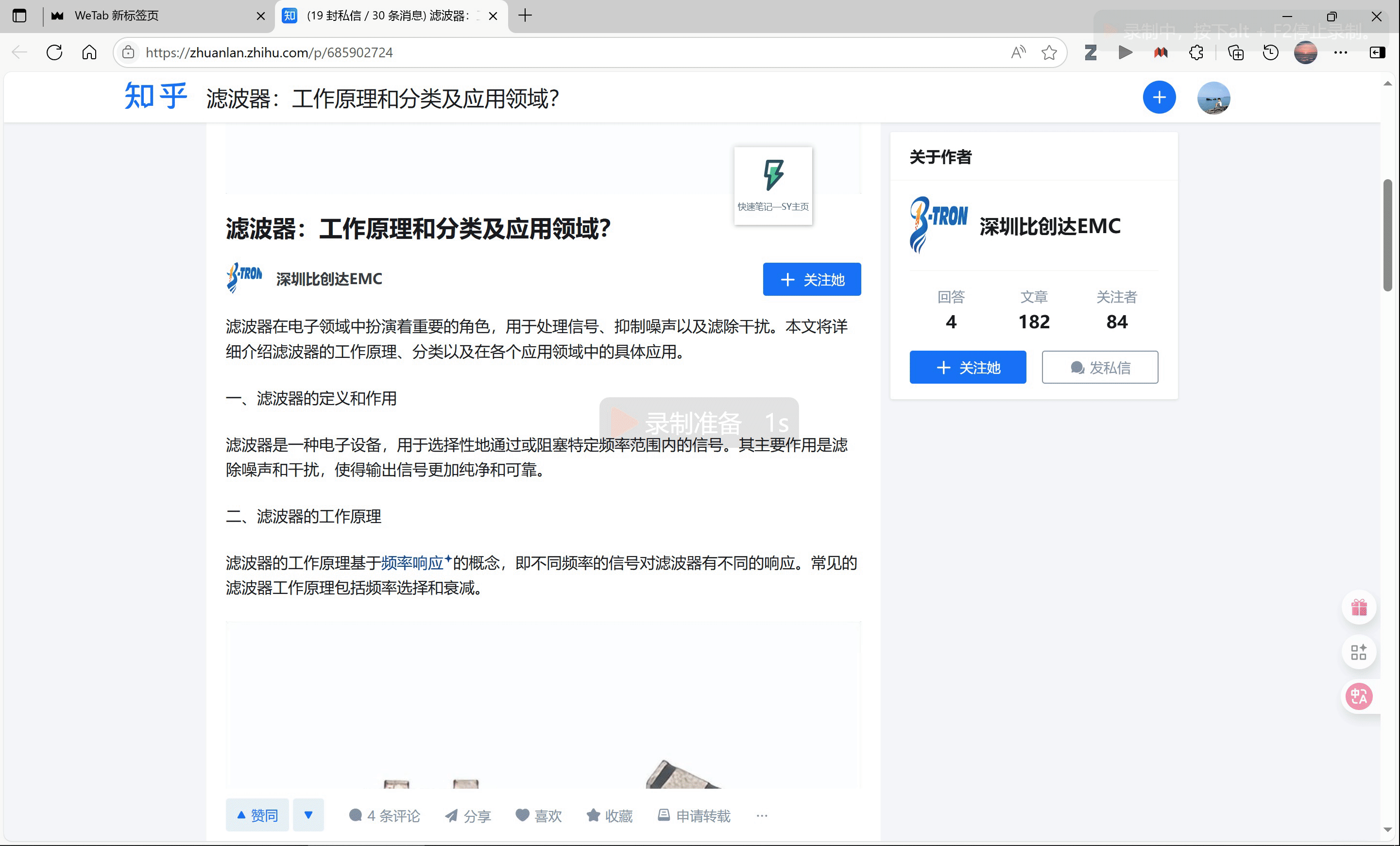
Task: Upvote the article with 赞同
Action: [x=257, y=815]
